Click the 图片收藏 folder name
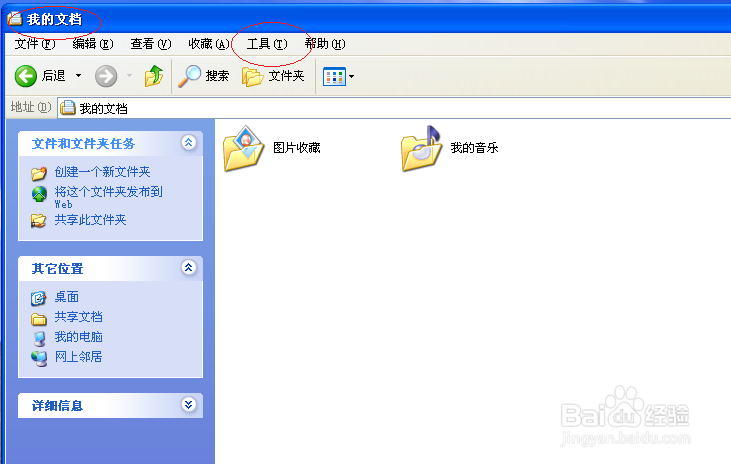731x464 pixels. click(x=297, y=148)
